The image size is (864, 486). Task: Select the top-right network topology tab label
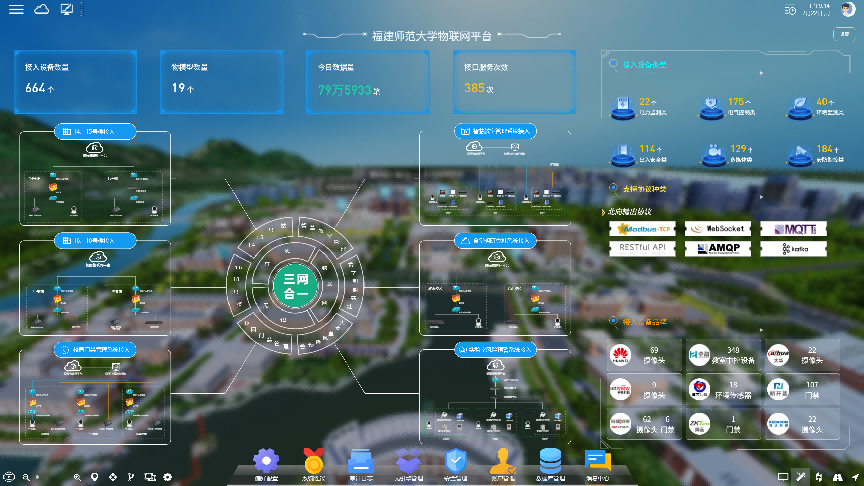[495, 132]
